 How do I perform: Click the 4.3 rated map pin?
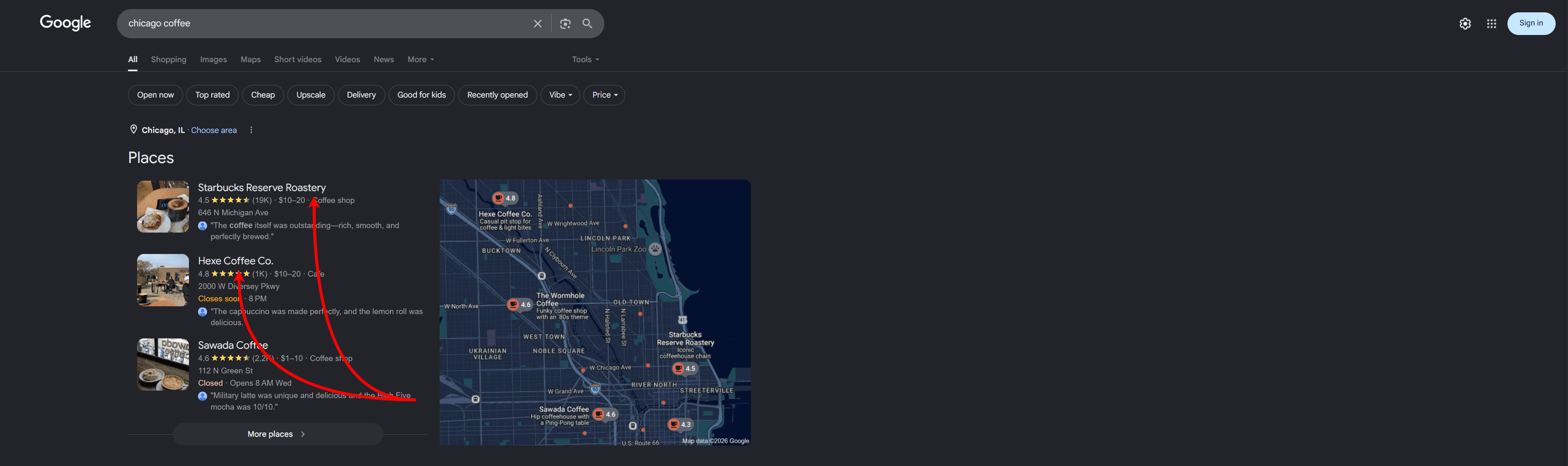point(680,424)
